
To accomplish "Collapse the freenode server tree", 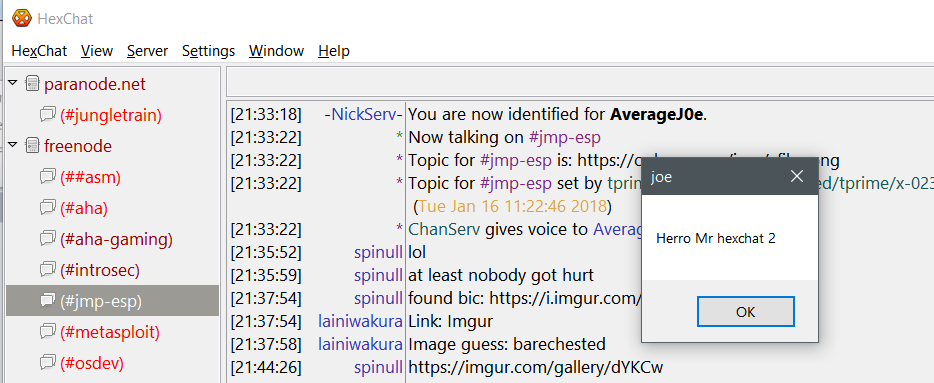I will click(13, 144).
